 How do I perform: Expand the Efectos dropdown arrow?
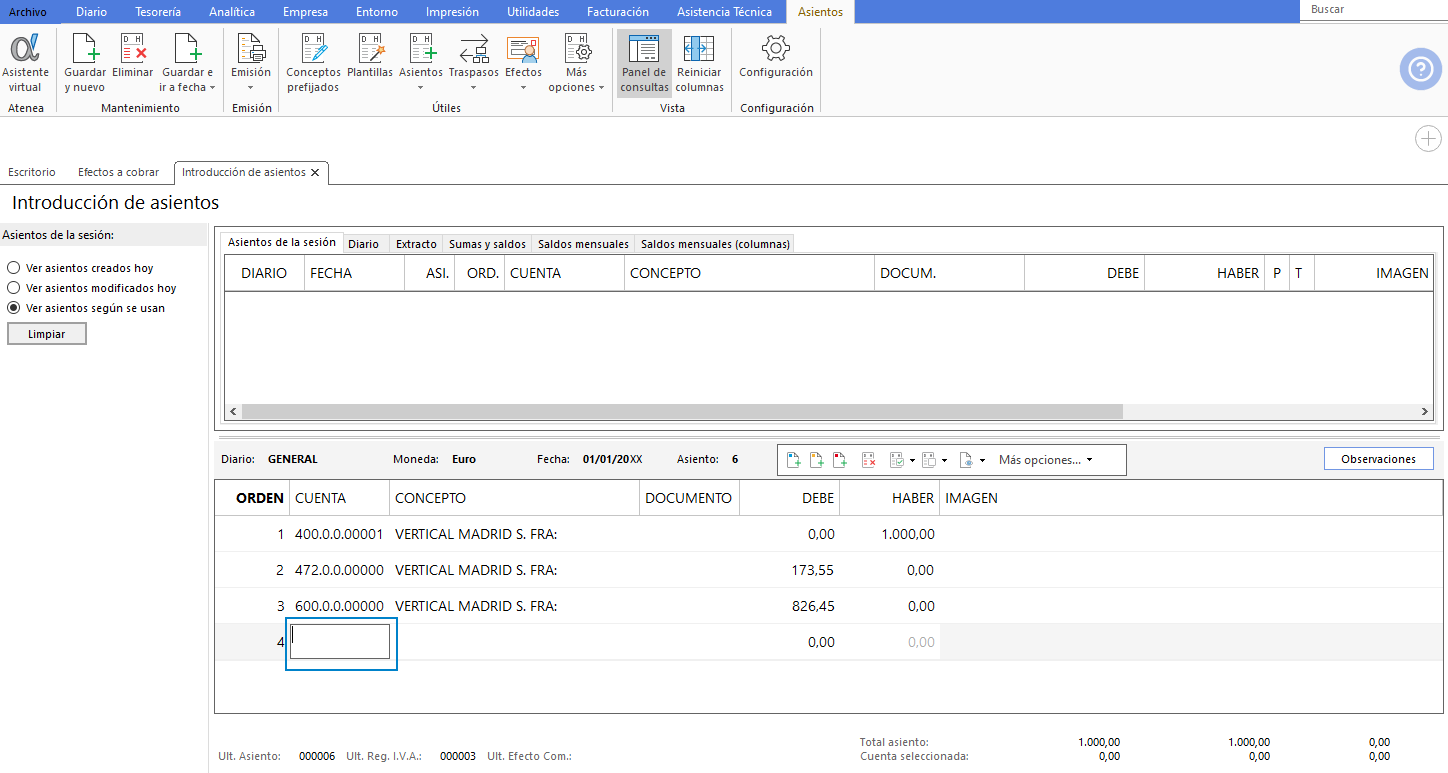pyautogui.click(x=523, y=88)
